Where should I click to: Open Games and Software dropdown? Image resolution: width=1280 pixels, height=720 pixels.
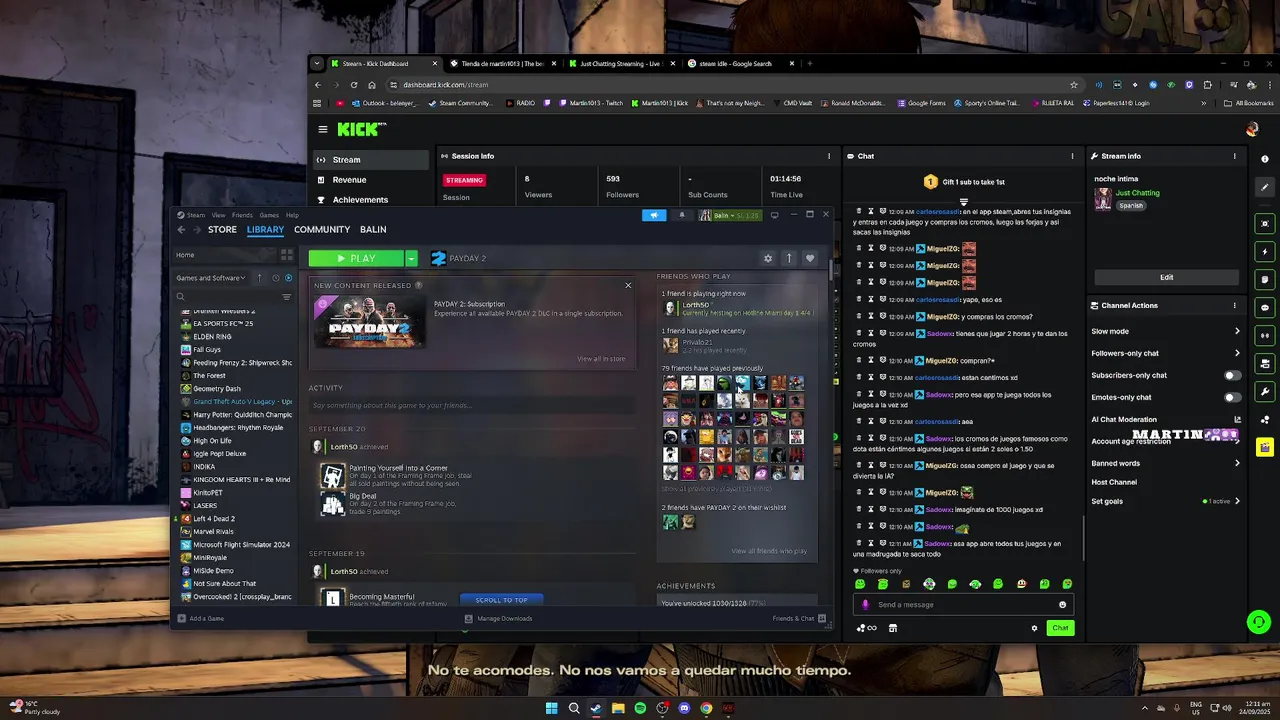[211, 278]
